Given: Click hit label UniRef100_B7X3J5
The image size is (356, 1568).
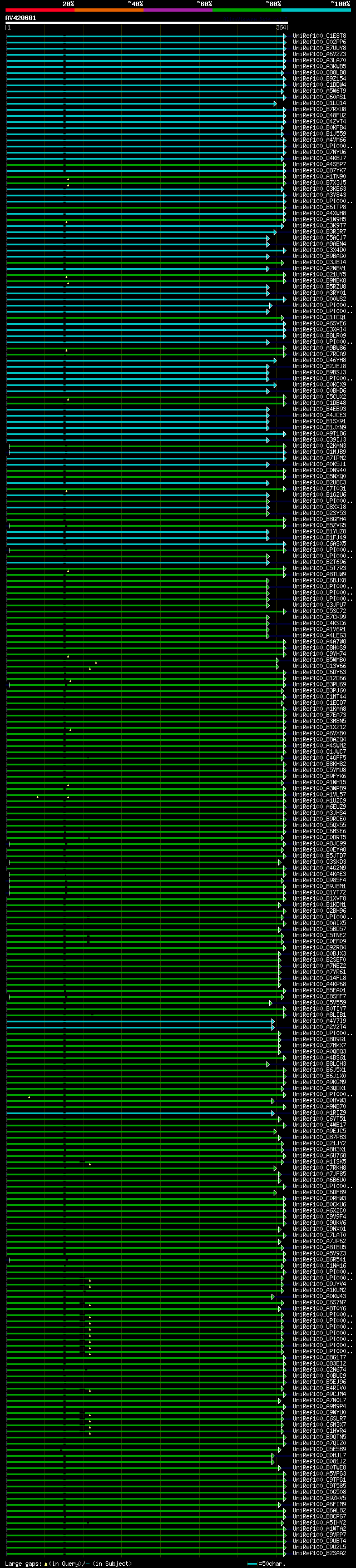Looking at the screenshot, I should click(x=319, y=182).
